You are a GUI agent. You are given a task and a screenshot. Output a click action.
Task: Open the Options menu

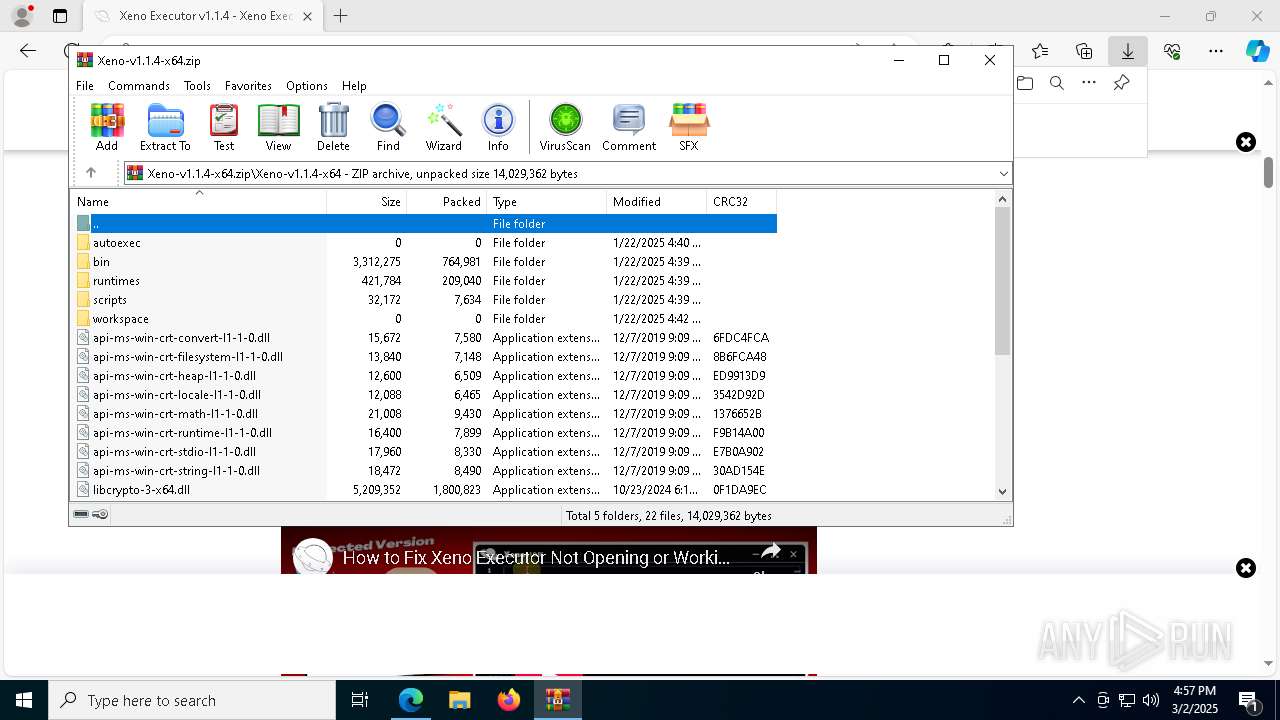click(x=307, y=86)
